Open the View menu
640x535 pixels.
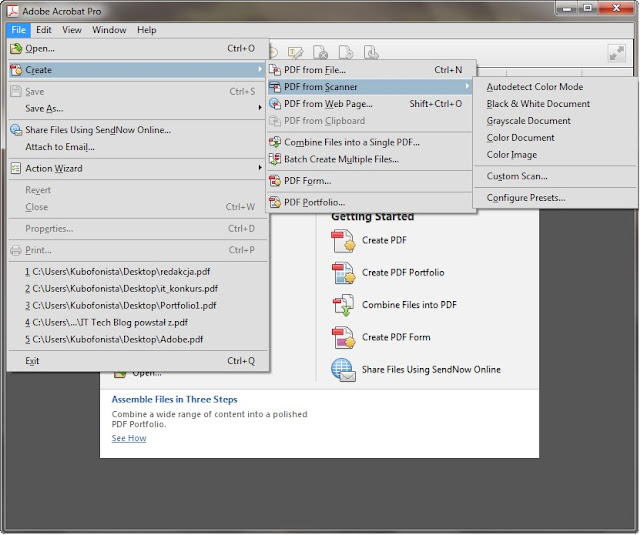pyautogui.click(x=72, y=30)
